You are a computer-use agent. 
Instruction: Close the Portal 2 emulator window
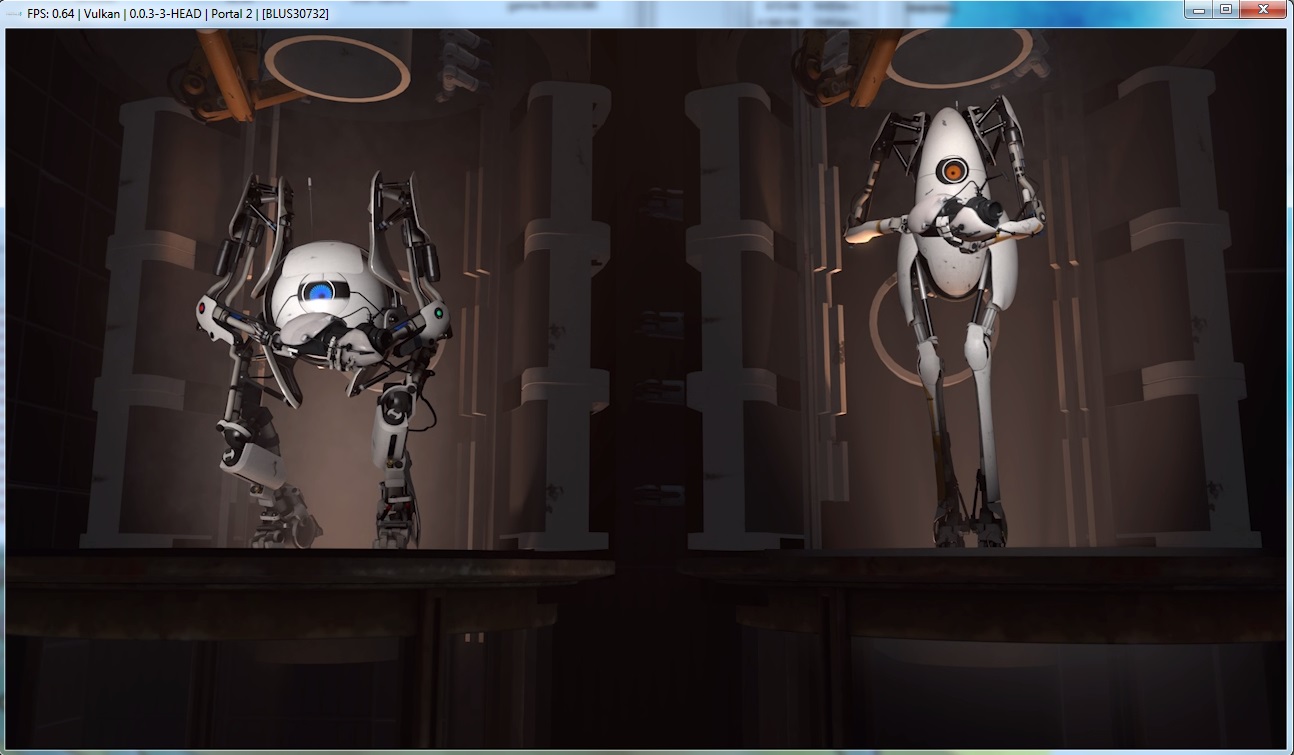[1262, 9]
